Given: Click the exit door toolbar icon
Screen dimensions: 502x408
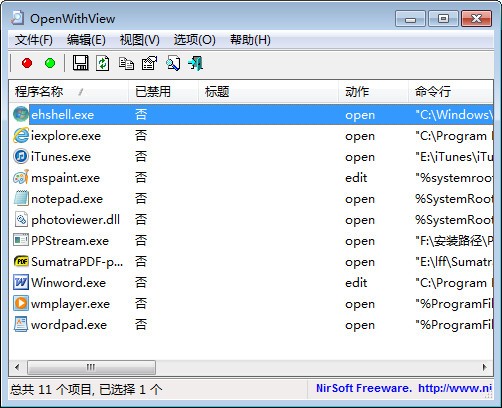Looking at the screenshot, I should [x=196, y=63].
